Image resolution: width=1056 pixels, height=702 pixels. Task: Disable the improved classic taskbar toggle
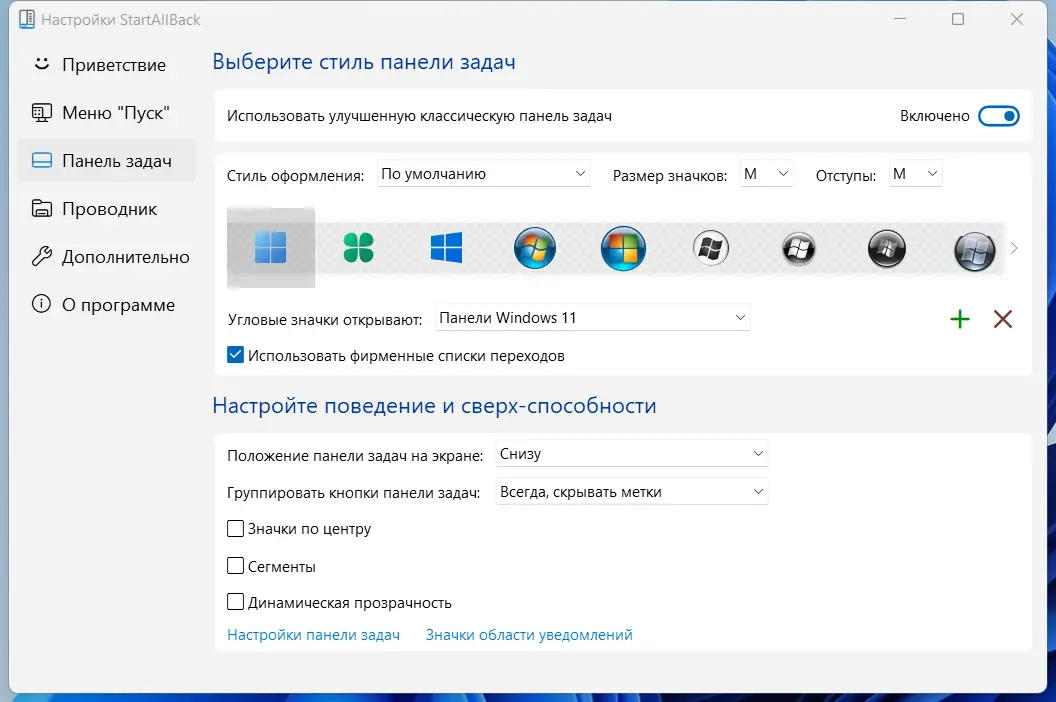pos(999,116)
